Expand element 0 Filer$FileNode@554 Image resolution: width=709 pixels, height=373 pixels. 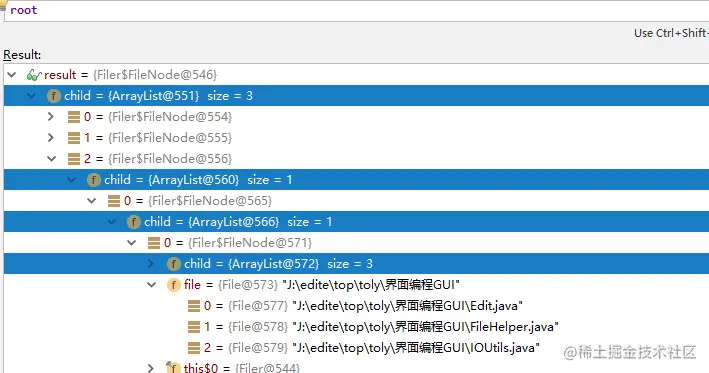[51, 117]
